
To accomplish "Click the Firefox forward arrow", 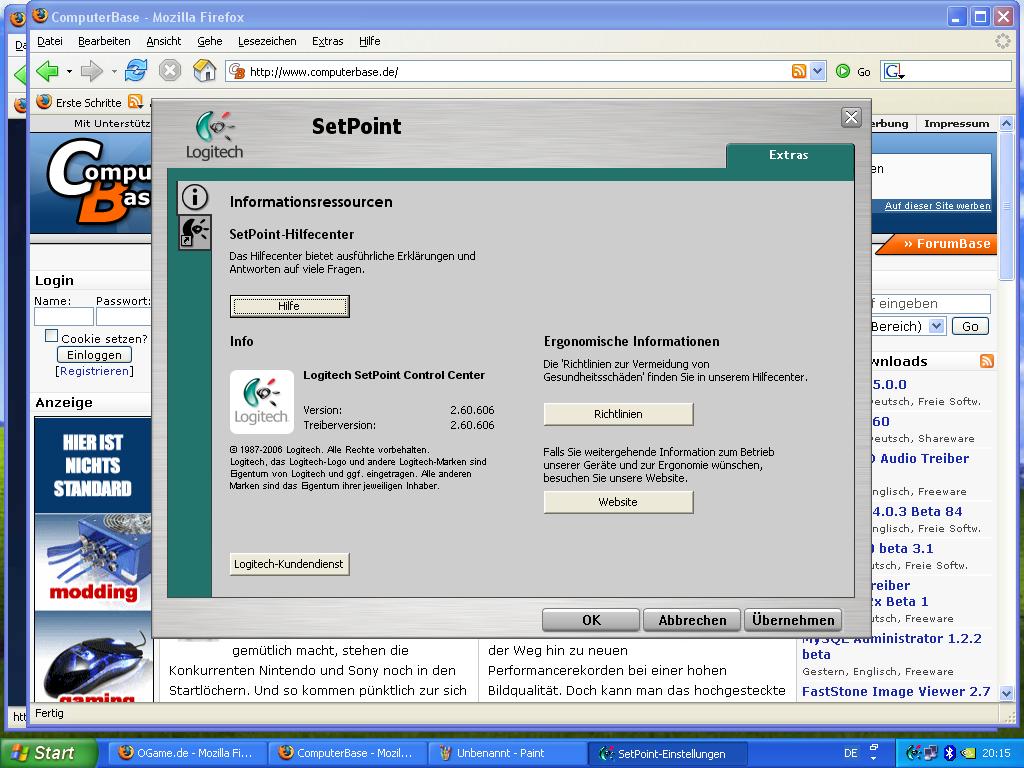I will (91, 71).
